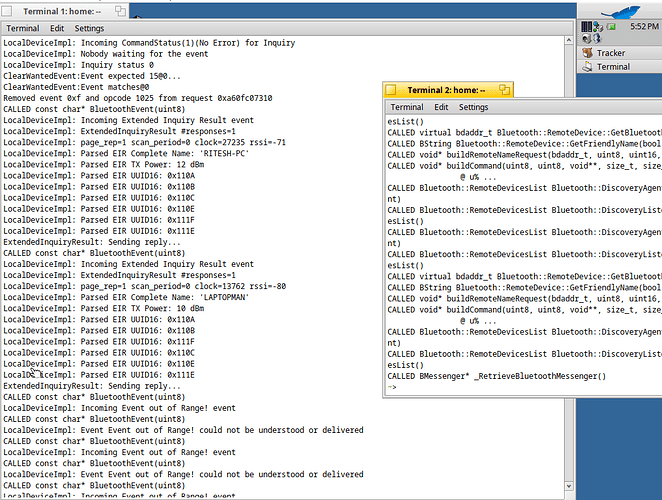Open Edit menu in Terminal 2
The height and width of the screenshot is (500, 662).
441,107
